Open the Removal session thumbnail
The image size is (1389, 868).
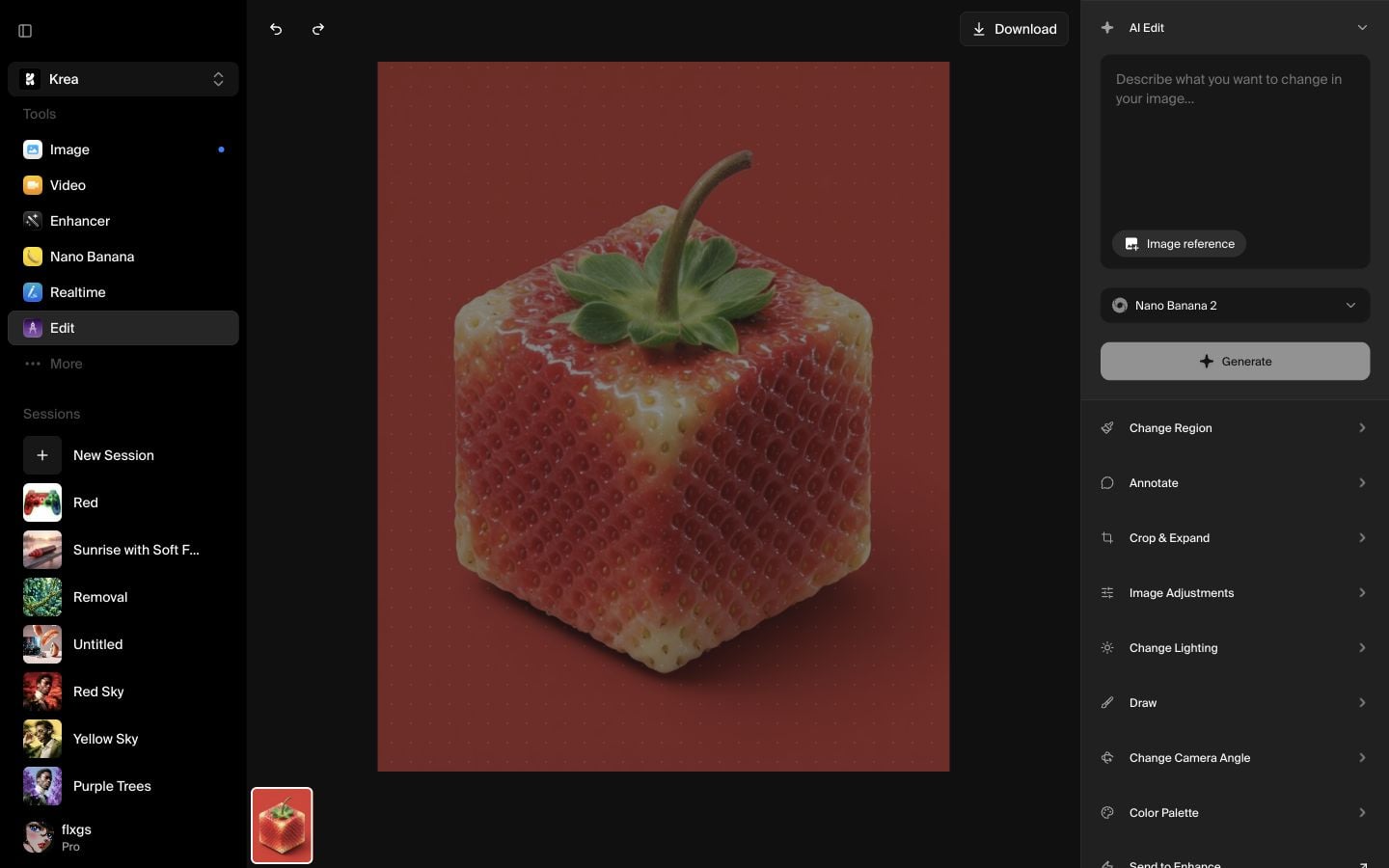coord(42,597)
